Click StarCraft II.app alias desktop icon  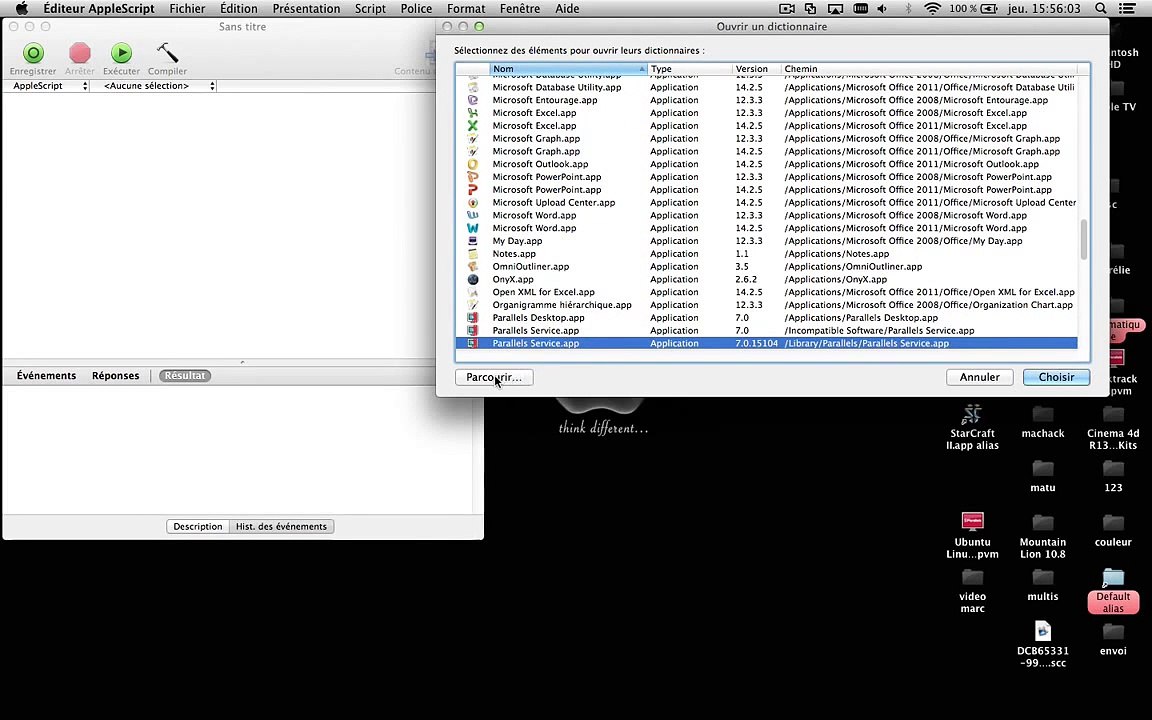click(x=972, y=414)
